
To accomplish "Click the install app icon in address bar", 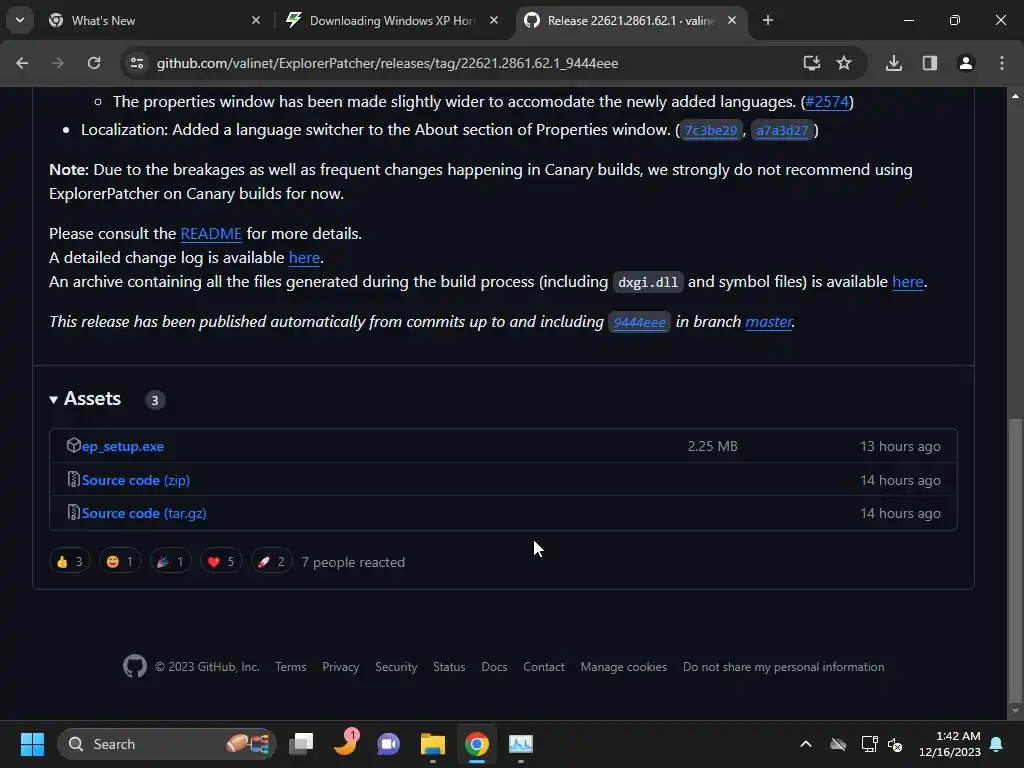I will pyautogui.click(x=811, y=63).
